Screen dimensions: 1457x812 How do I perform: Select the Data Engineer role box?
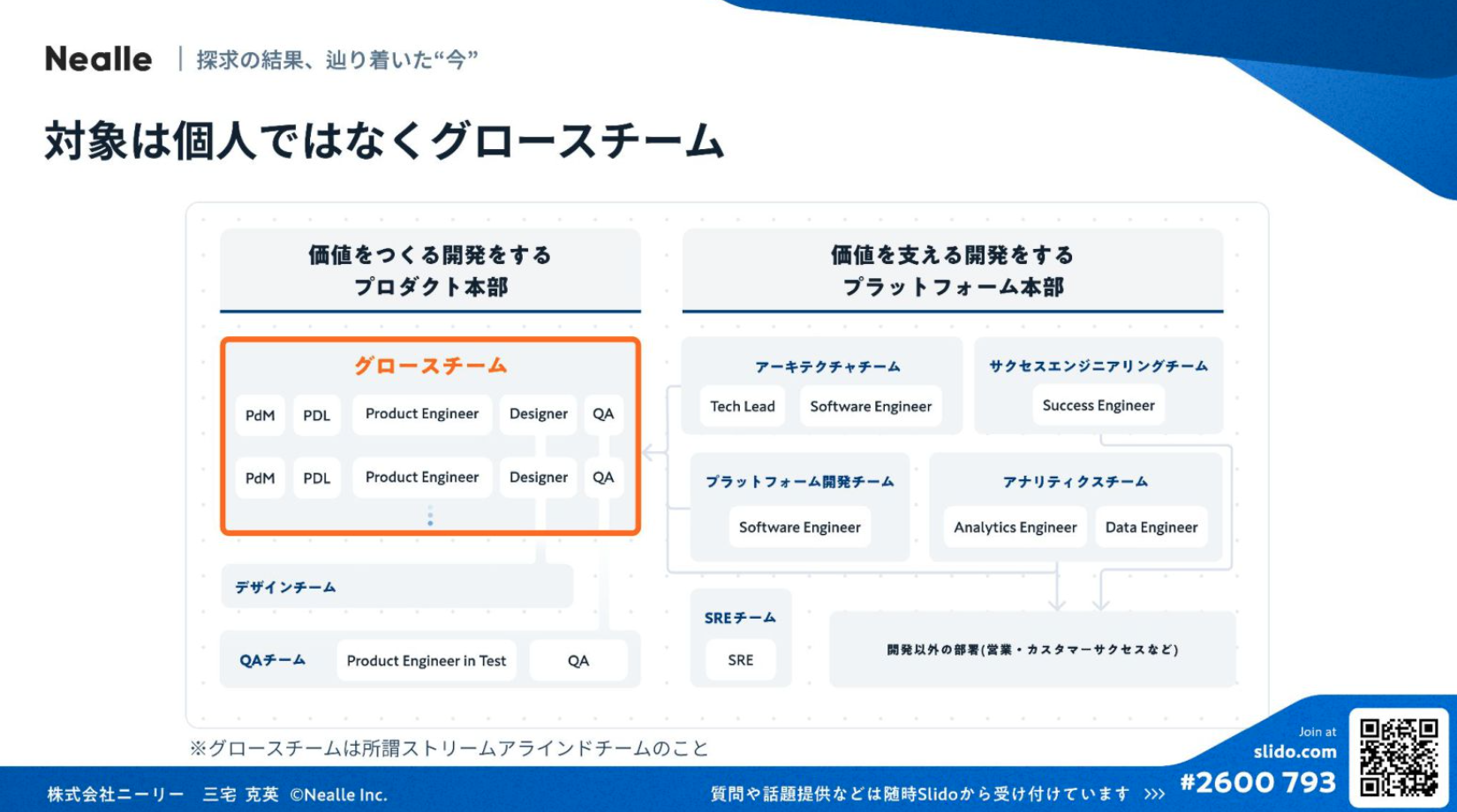(1151, 527)
